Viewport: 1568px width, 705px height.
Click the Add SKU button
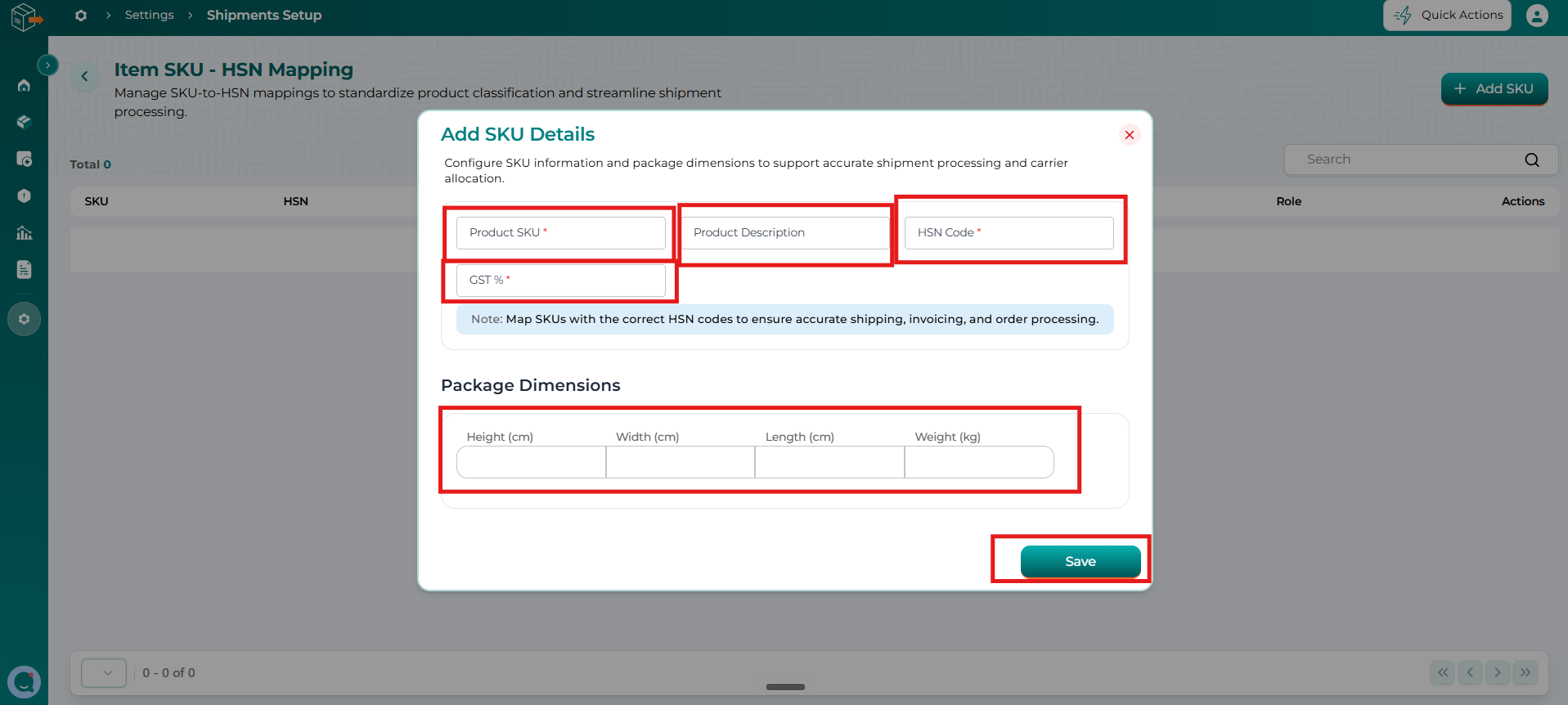1494,88
